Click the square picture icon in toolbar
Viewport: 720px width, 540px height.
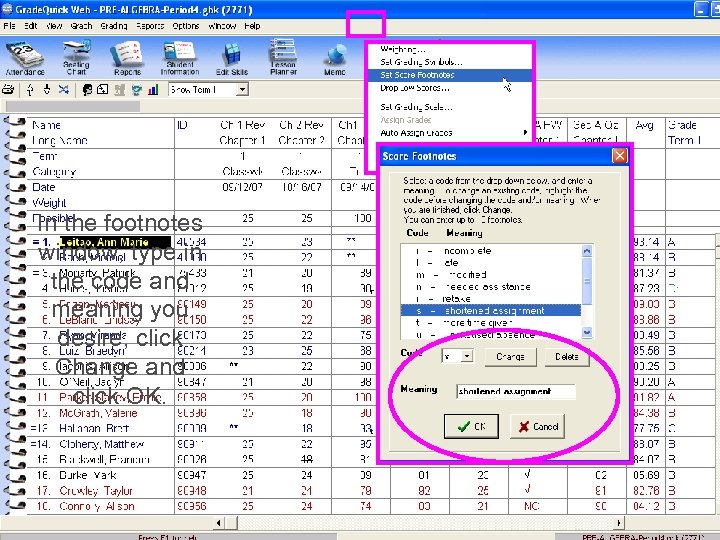click(x=103, y=90)
